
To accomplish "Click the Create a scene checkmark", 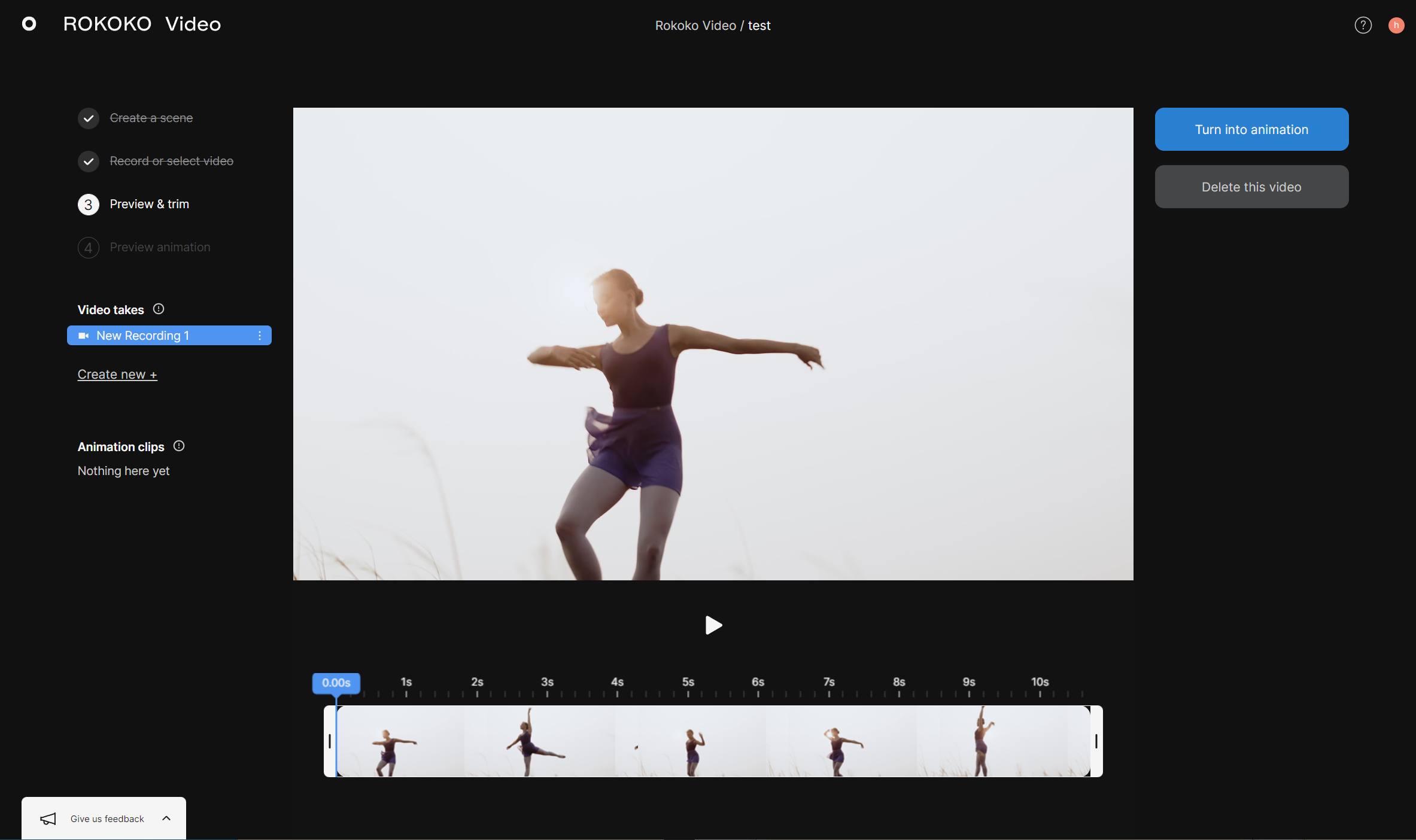I will 89,118.
